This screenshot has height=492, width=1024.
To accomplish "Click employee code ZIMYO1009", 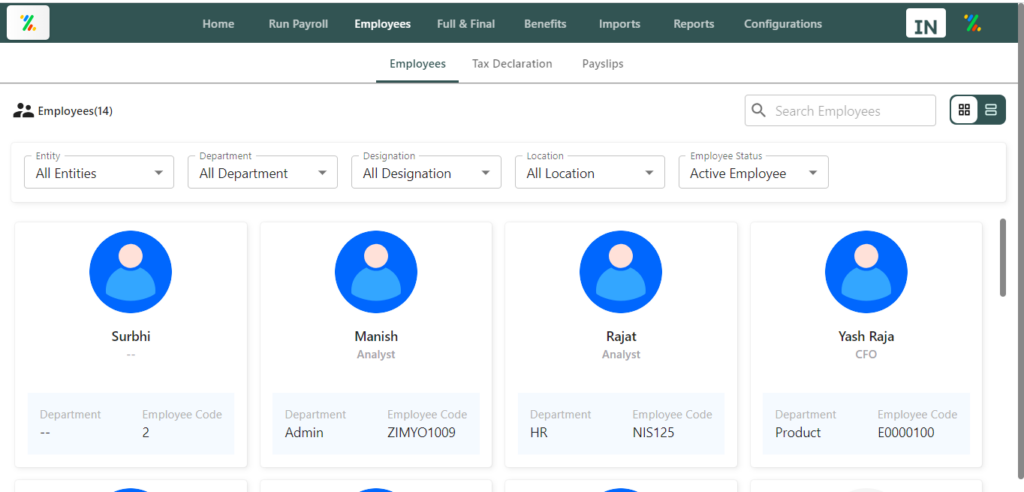I will click(421, 432).
